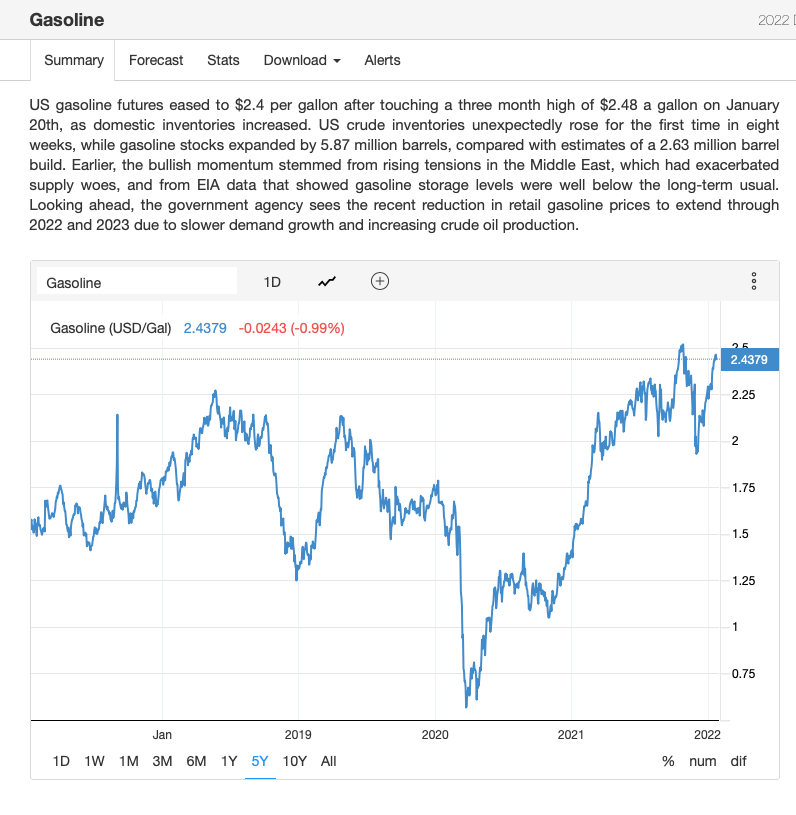Toggle the dif display mode
The image size is (796, 815).
pyautogui.click(x=738, y=761)
